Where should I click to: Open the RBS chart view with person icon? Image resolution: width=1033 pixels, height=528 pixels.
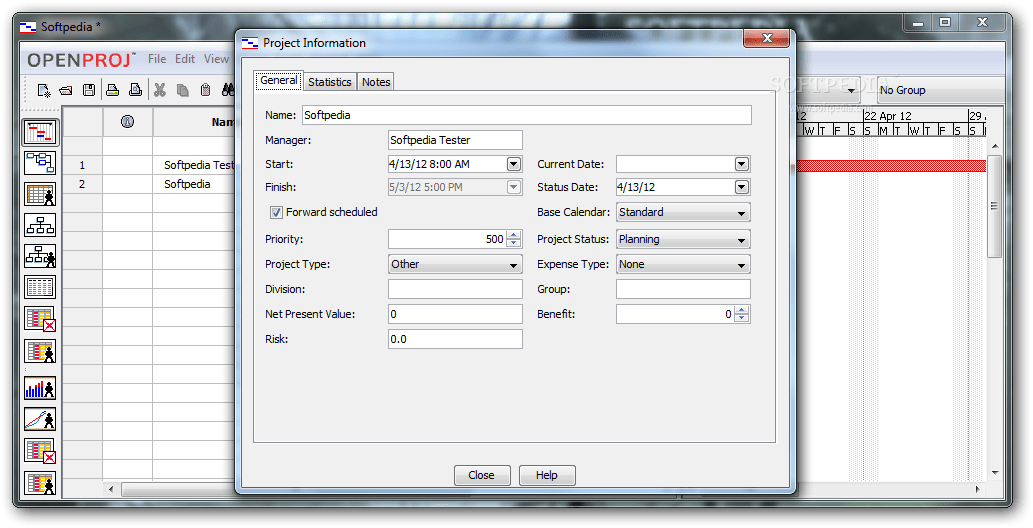40,256
